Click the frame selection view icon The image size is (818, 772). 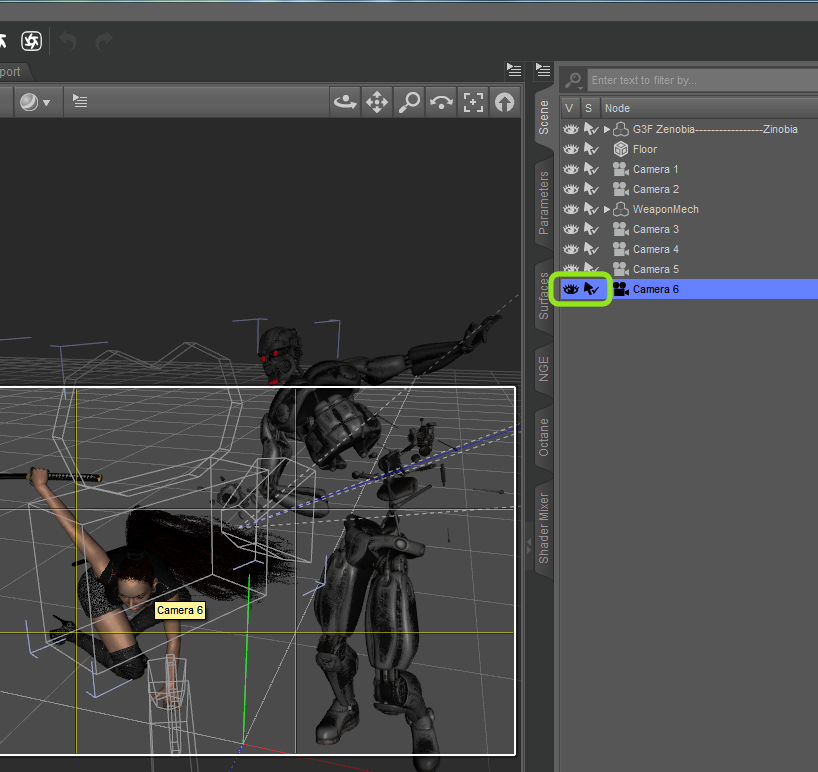point(473,102)
